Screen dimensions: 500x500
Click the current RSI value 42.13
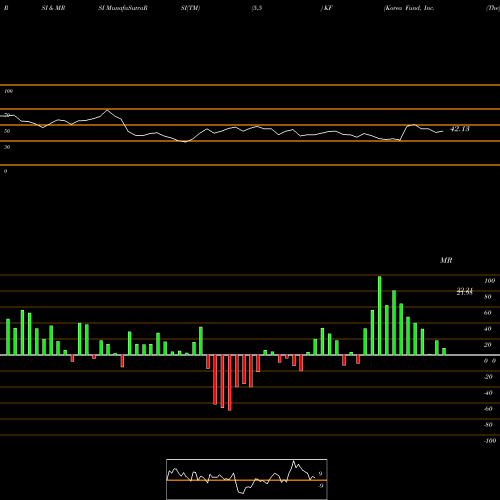click(460, 129)
